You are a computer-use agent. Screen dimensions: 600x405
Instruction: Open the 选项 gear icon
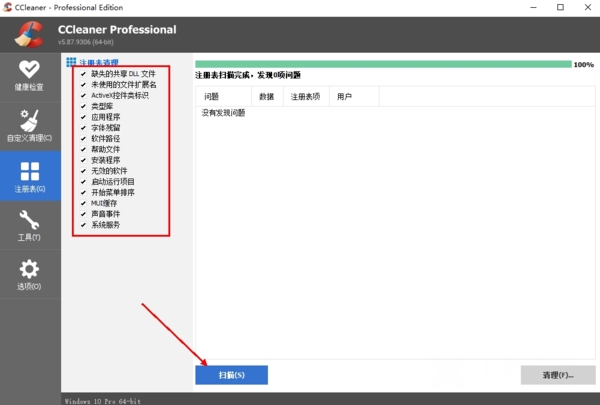click(29, 269)
